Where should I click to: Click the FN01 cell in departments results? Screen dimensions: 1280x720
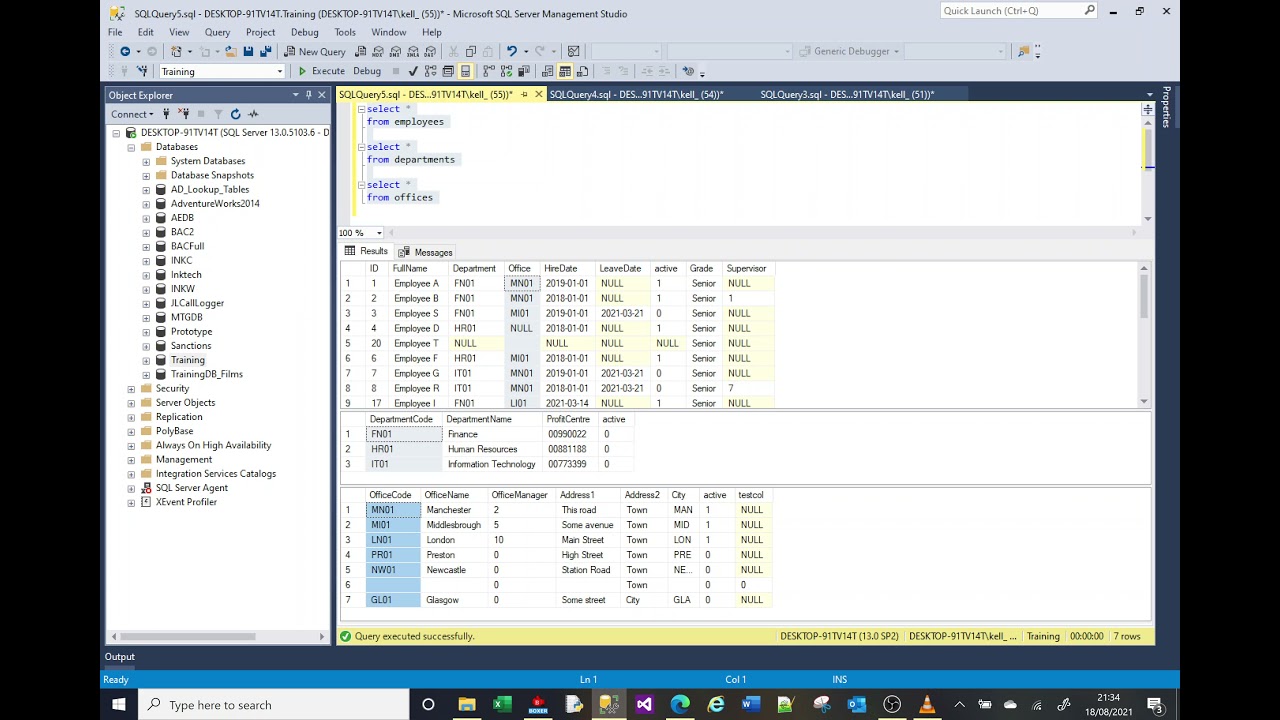404,434
